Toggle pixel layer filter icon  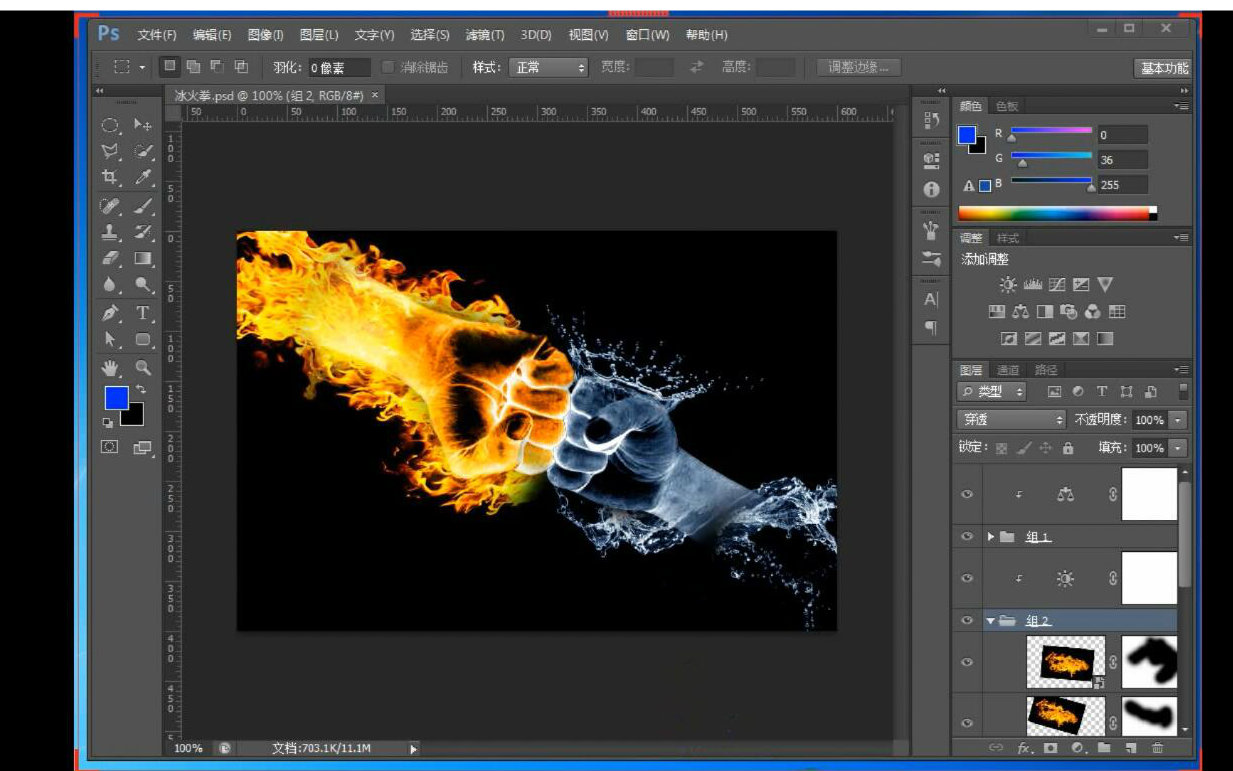pyautogui.click(x=1054, y=392)
